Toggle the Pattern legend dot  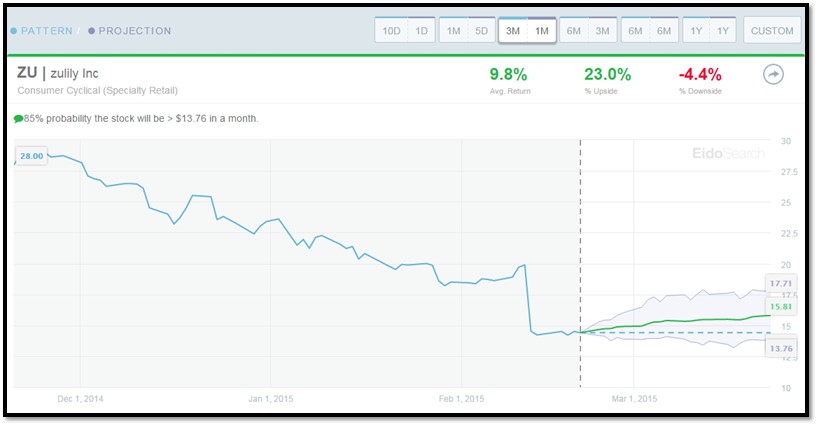(x=14, y=31)
